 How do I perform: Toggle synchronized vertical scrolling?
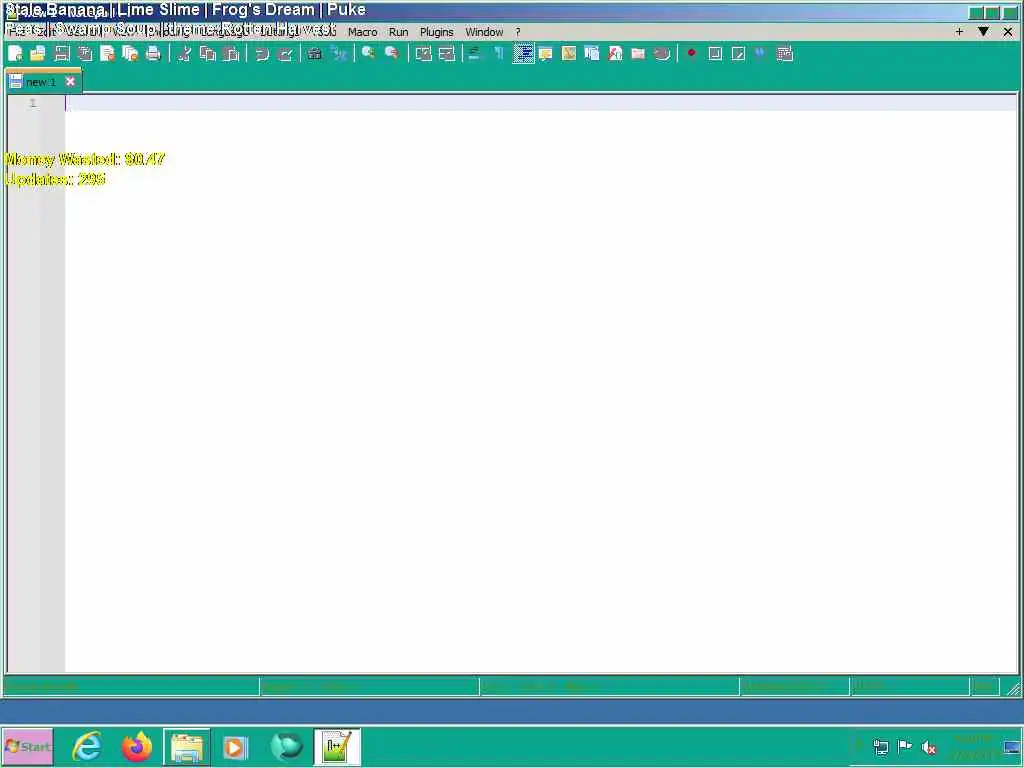[x=423, y=54]
